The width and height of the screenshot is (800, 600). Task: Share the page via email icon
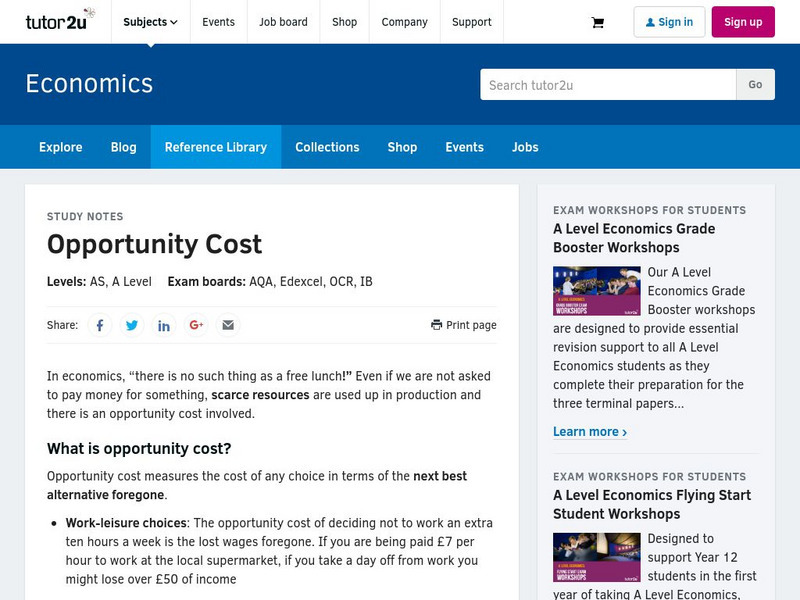pos(228,325)
